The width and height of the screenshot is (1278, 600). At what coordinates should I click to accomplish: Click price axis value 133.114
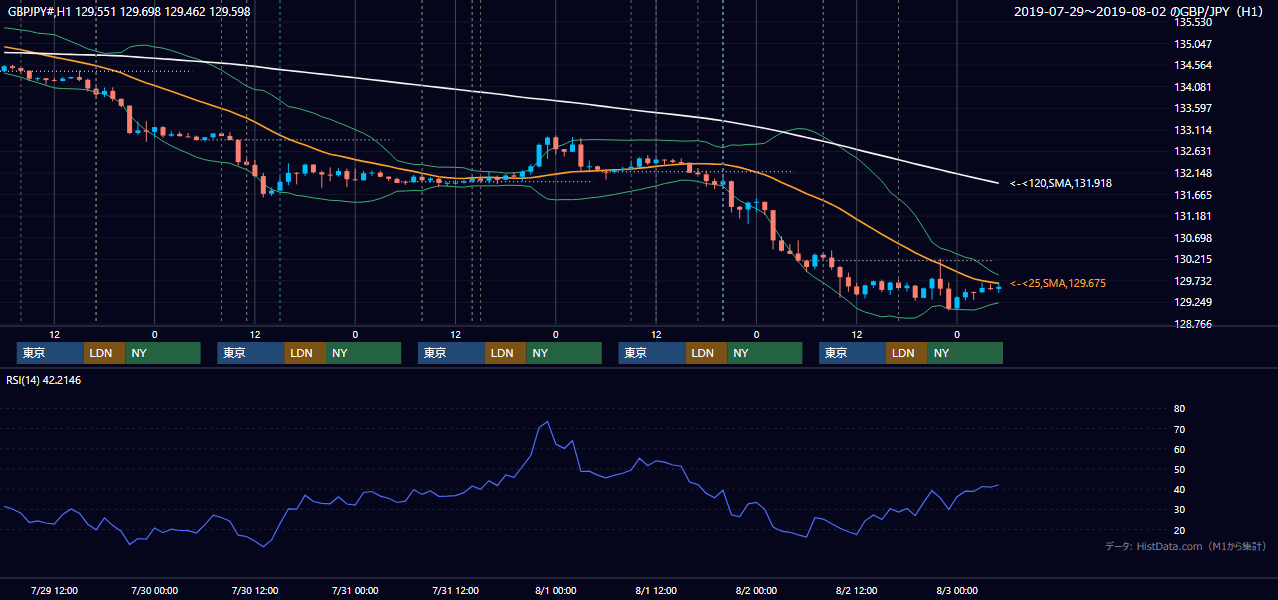click(x=1193, y=130)
